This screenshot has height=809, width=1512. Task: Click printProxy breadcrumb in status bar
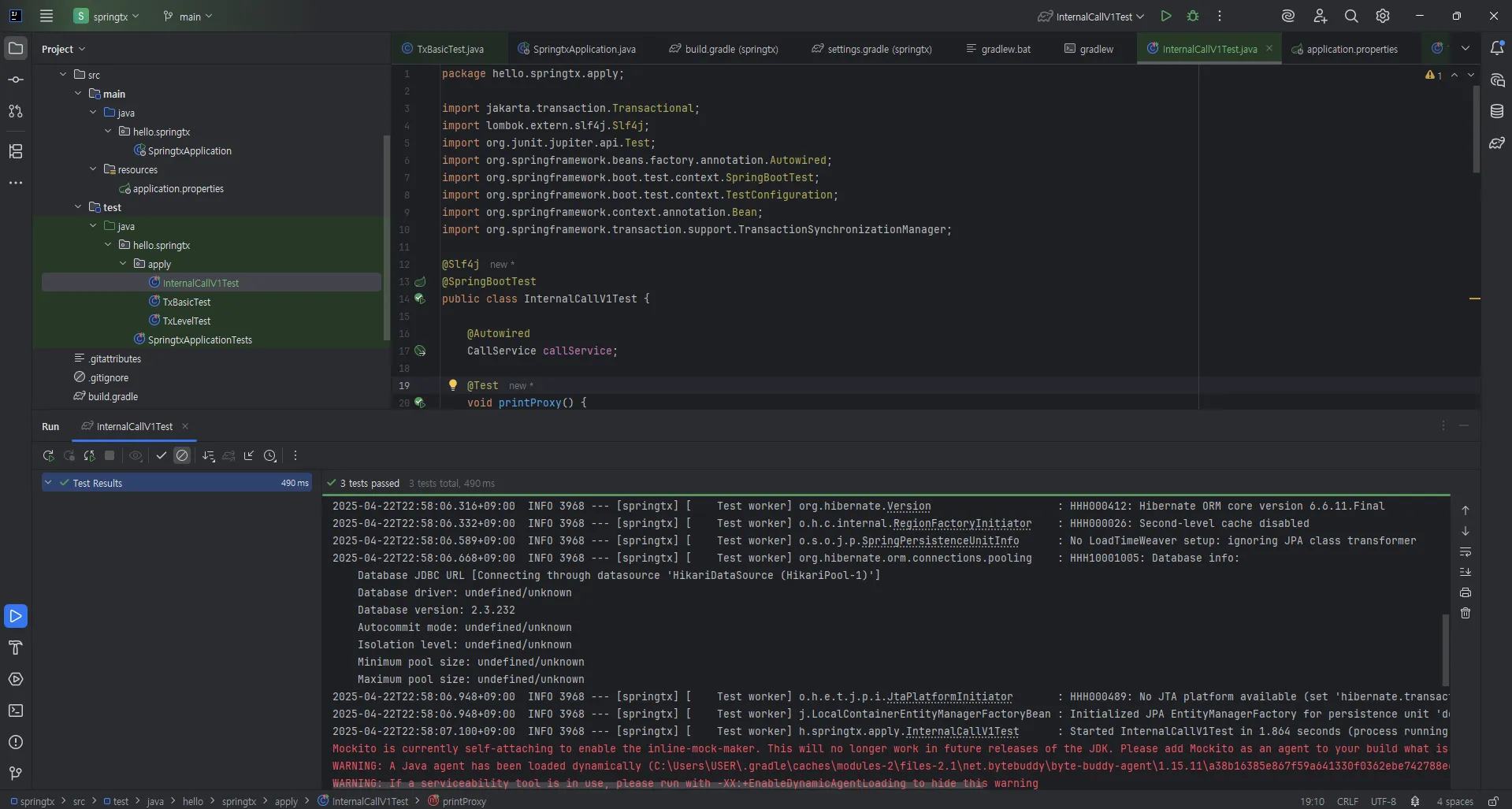457,801
